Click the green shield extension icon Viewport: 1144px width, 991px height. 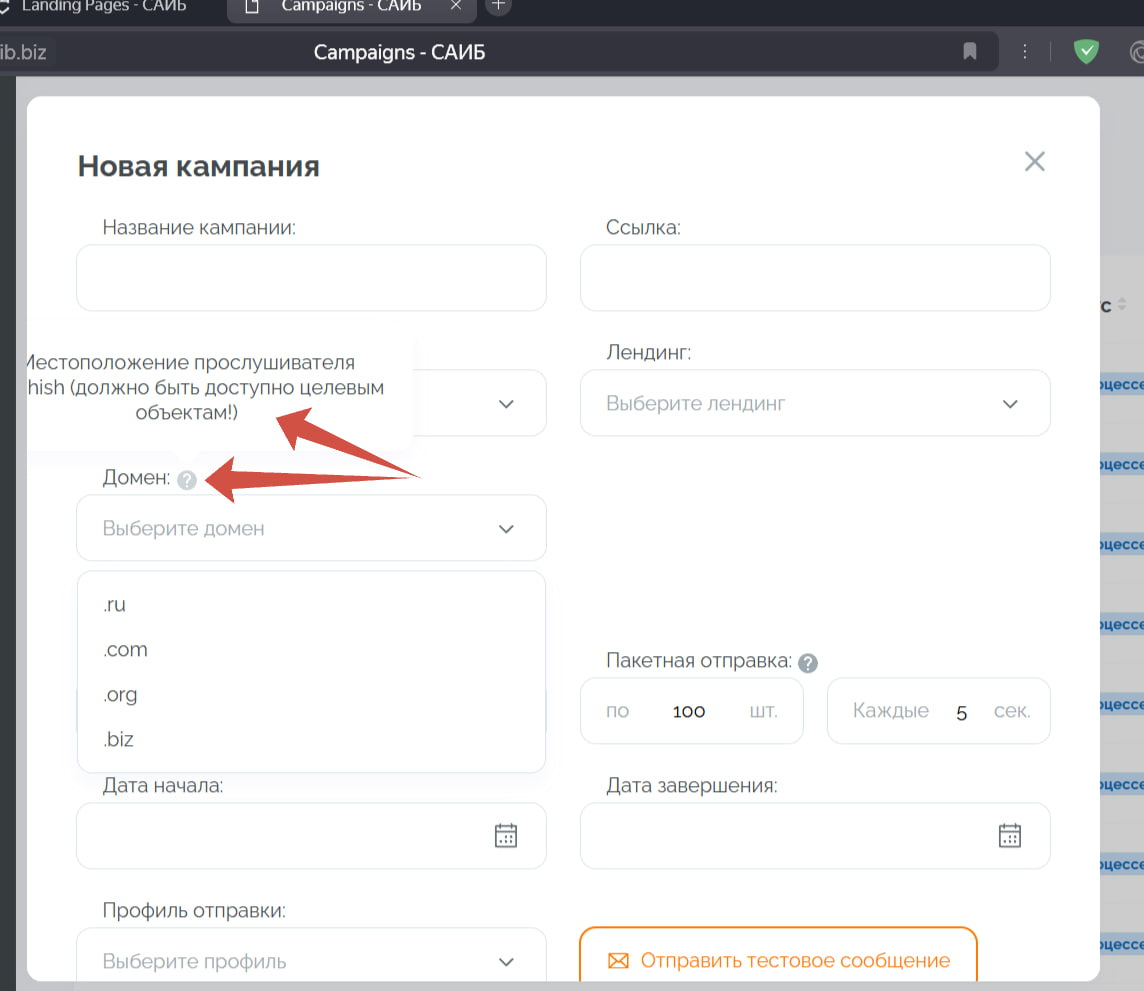[1085, 52]
